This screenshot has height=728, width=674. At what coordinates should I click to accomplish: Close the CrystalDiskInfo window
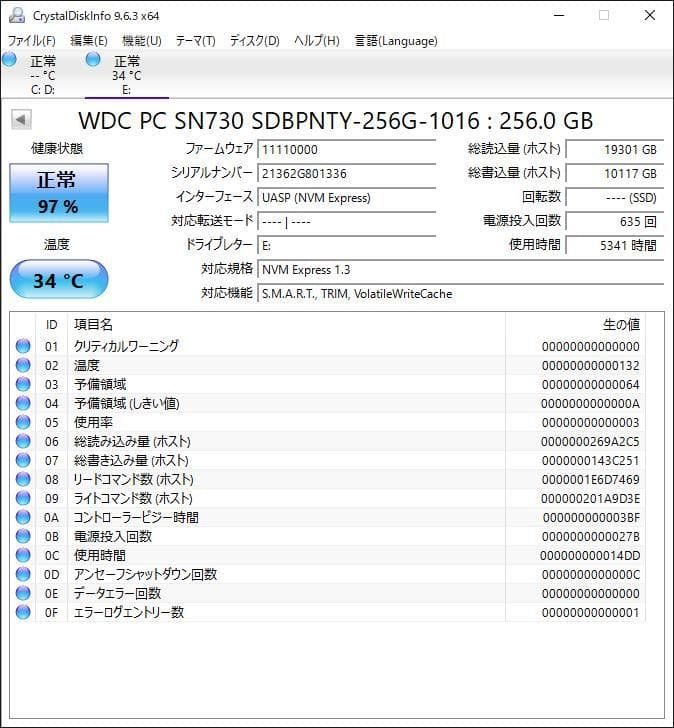(x=650, y=15)
